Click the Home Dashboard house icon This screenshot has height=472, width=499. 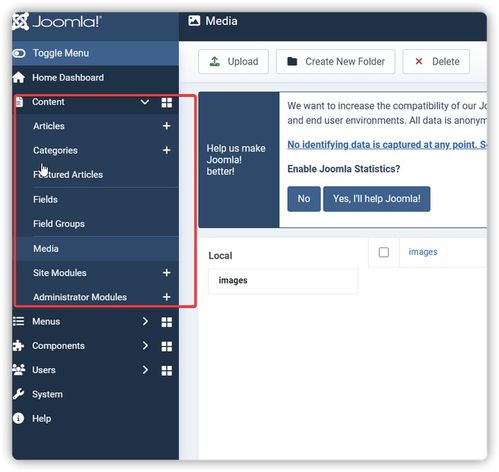pyautogui.click(x=19, y=78)
